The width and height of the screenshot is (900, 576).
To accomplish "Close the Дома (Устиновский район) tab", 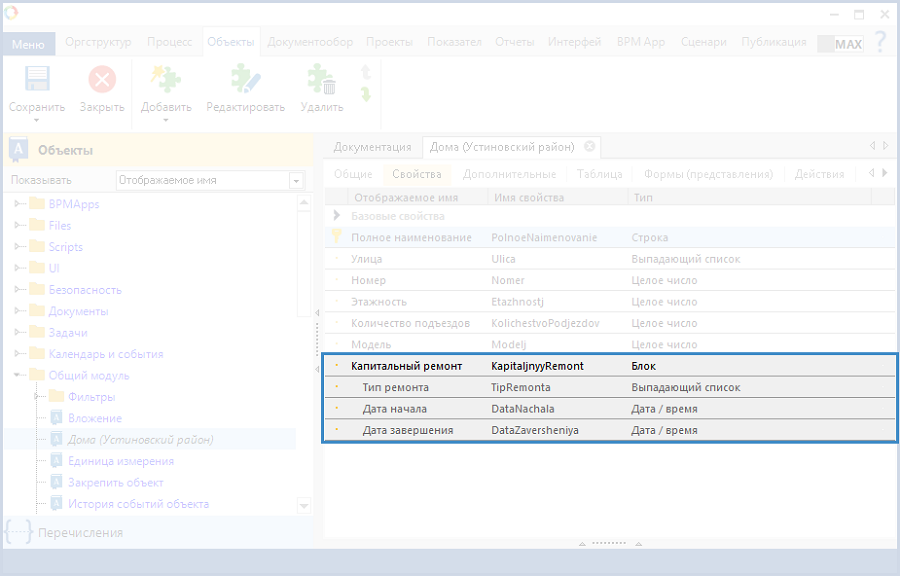I will [590, 147].
